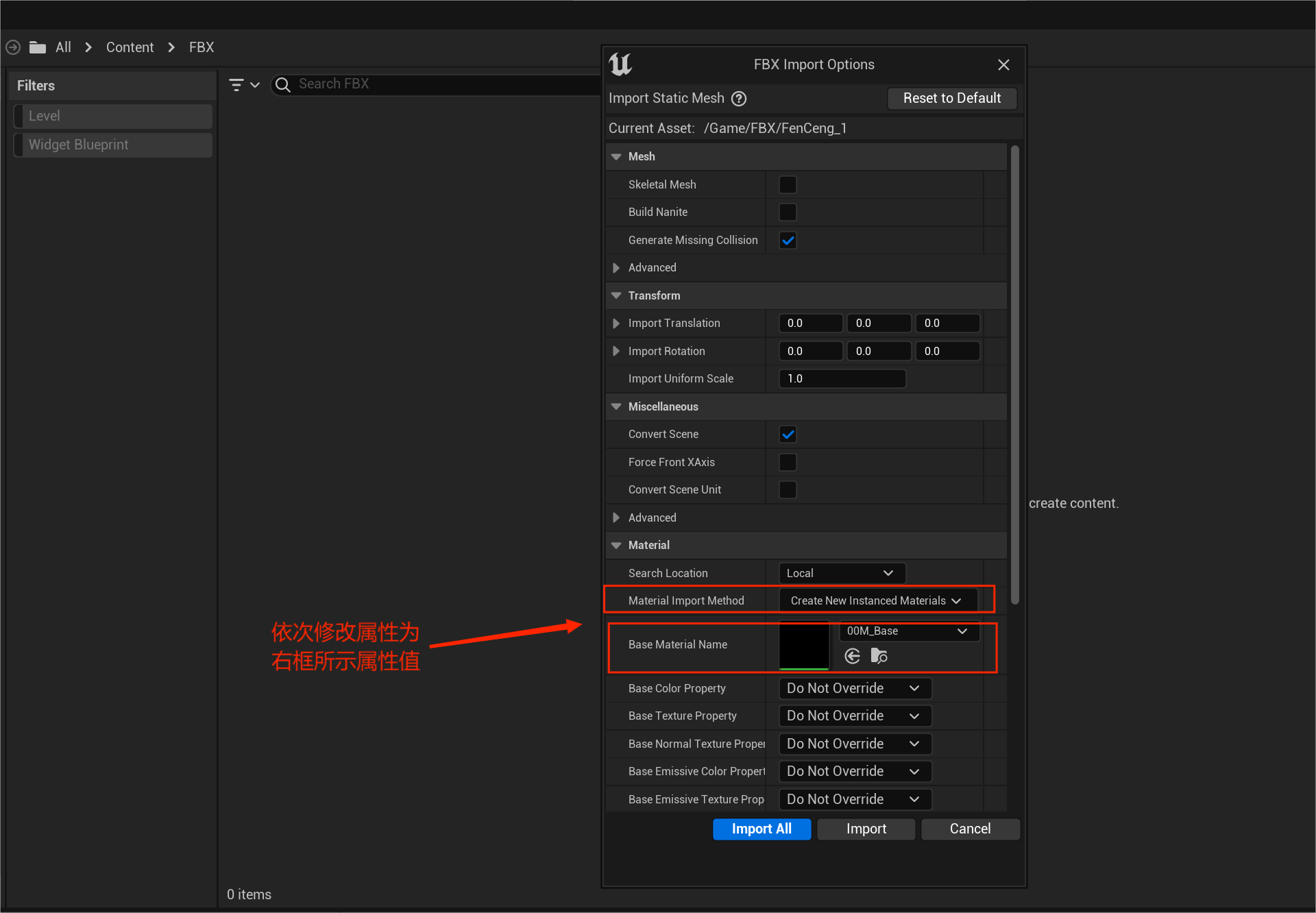
Task: Cancel the FBX import
Action: click(x=971, y=829)
